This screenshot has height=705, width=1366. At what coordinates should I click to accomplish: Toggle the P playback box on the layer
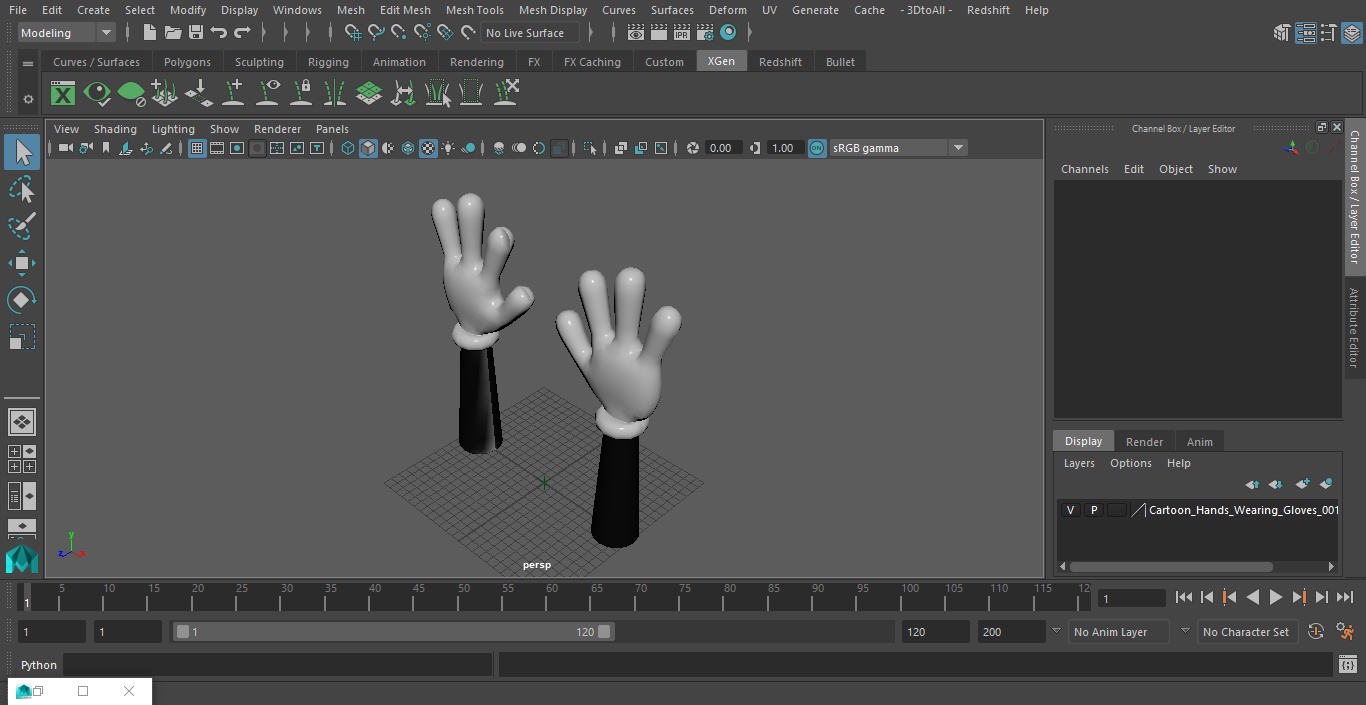[1093, 510]
